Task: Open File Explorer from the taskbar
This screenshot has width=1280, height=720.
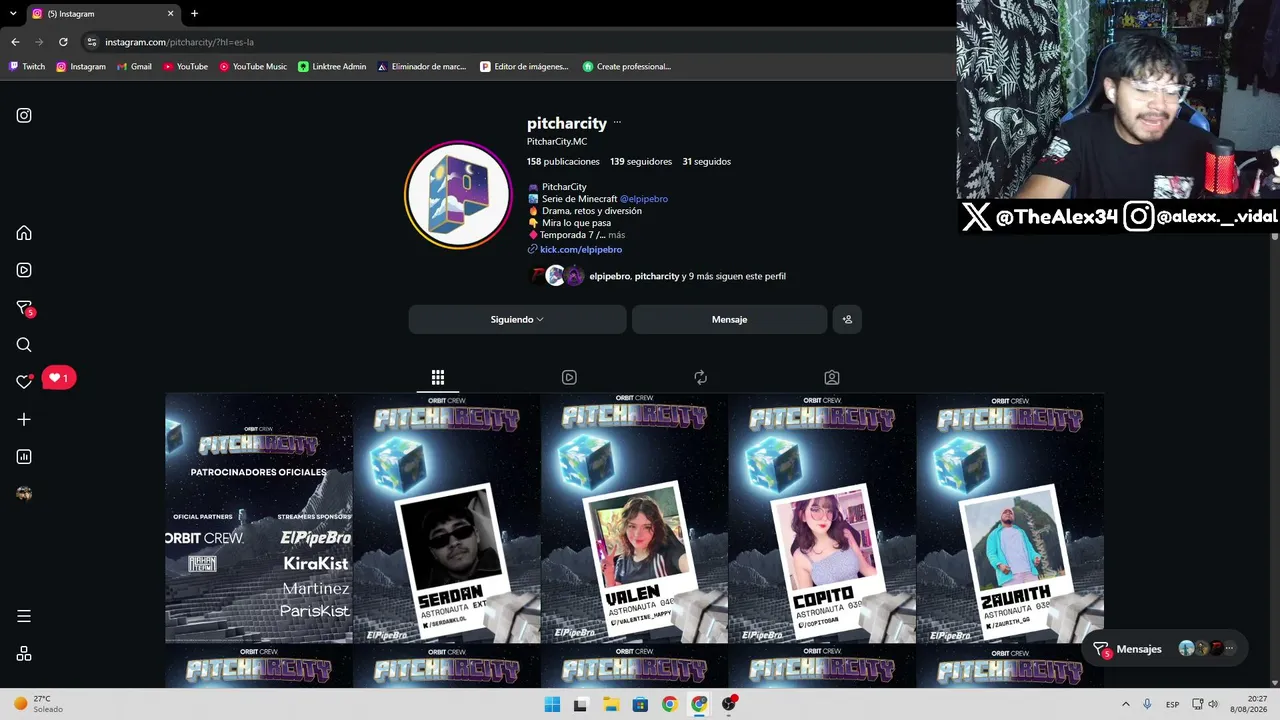Action: tap(610, 704)
